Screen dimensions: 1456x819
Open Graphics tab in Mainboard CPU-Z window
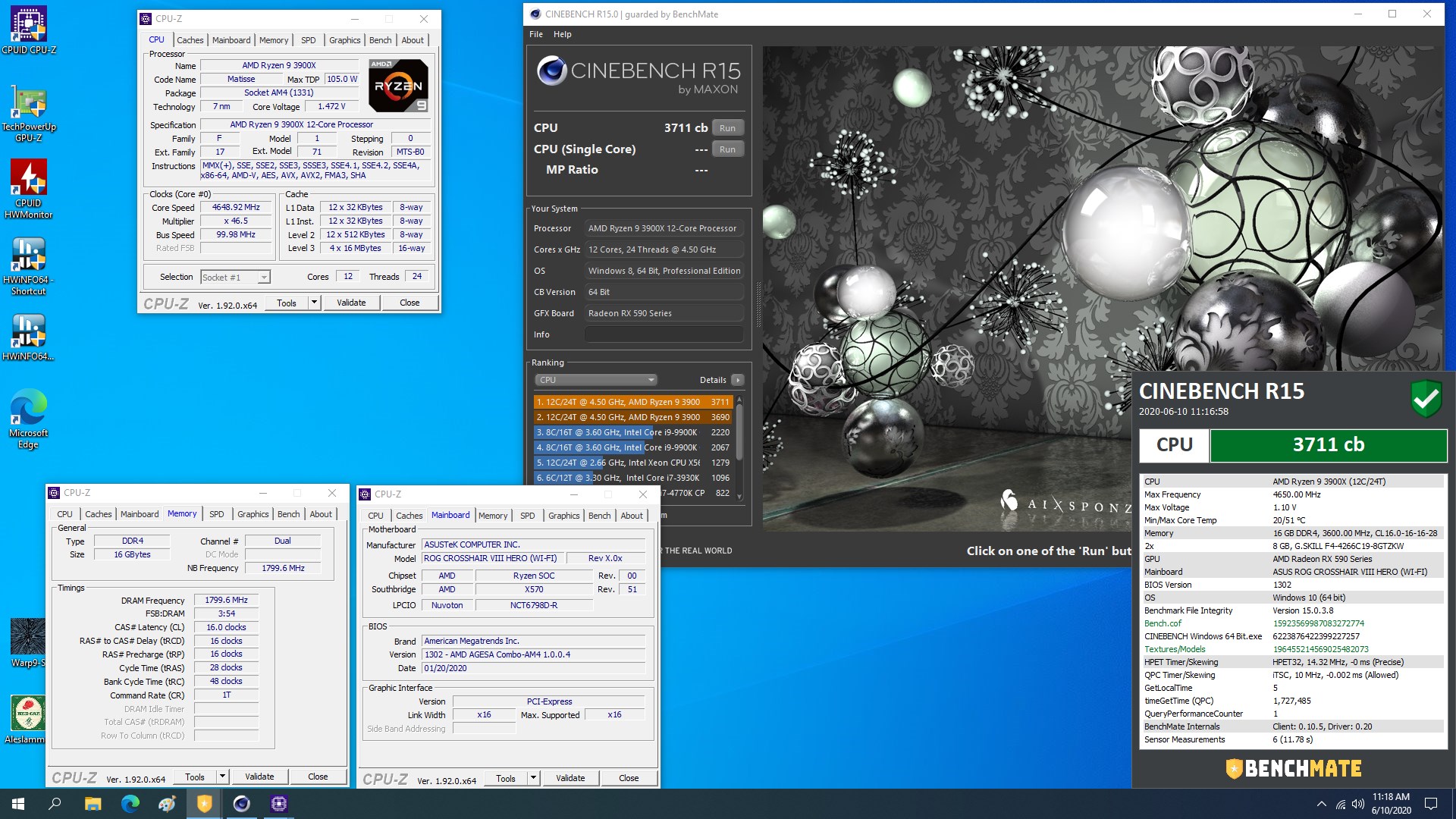563,516
